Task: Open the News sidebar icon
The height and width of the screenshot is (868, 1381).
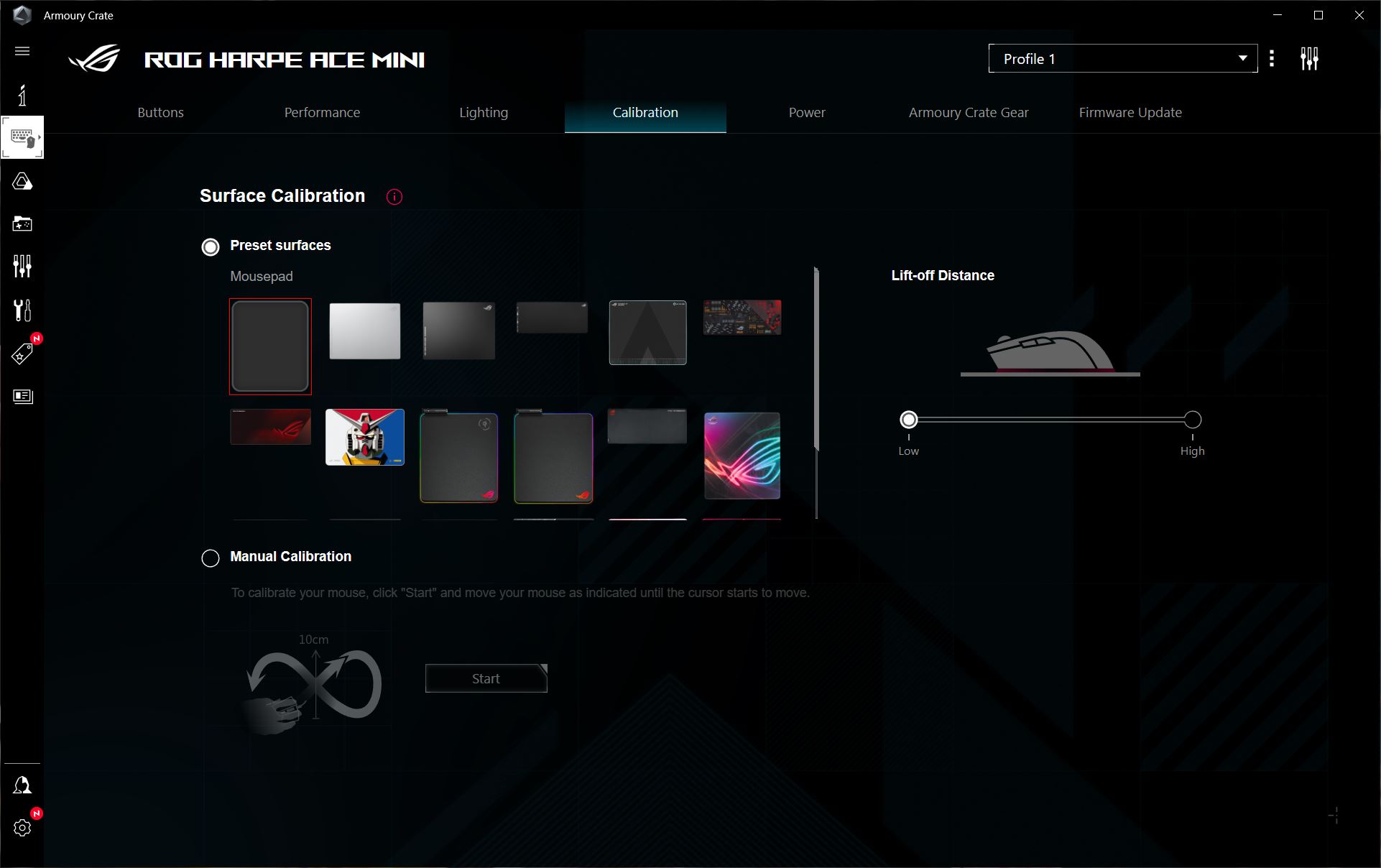Action: click(x=22, y=396)
